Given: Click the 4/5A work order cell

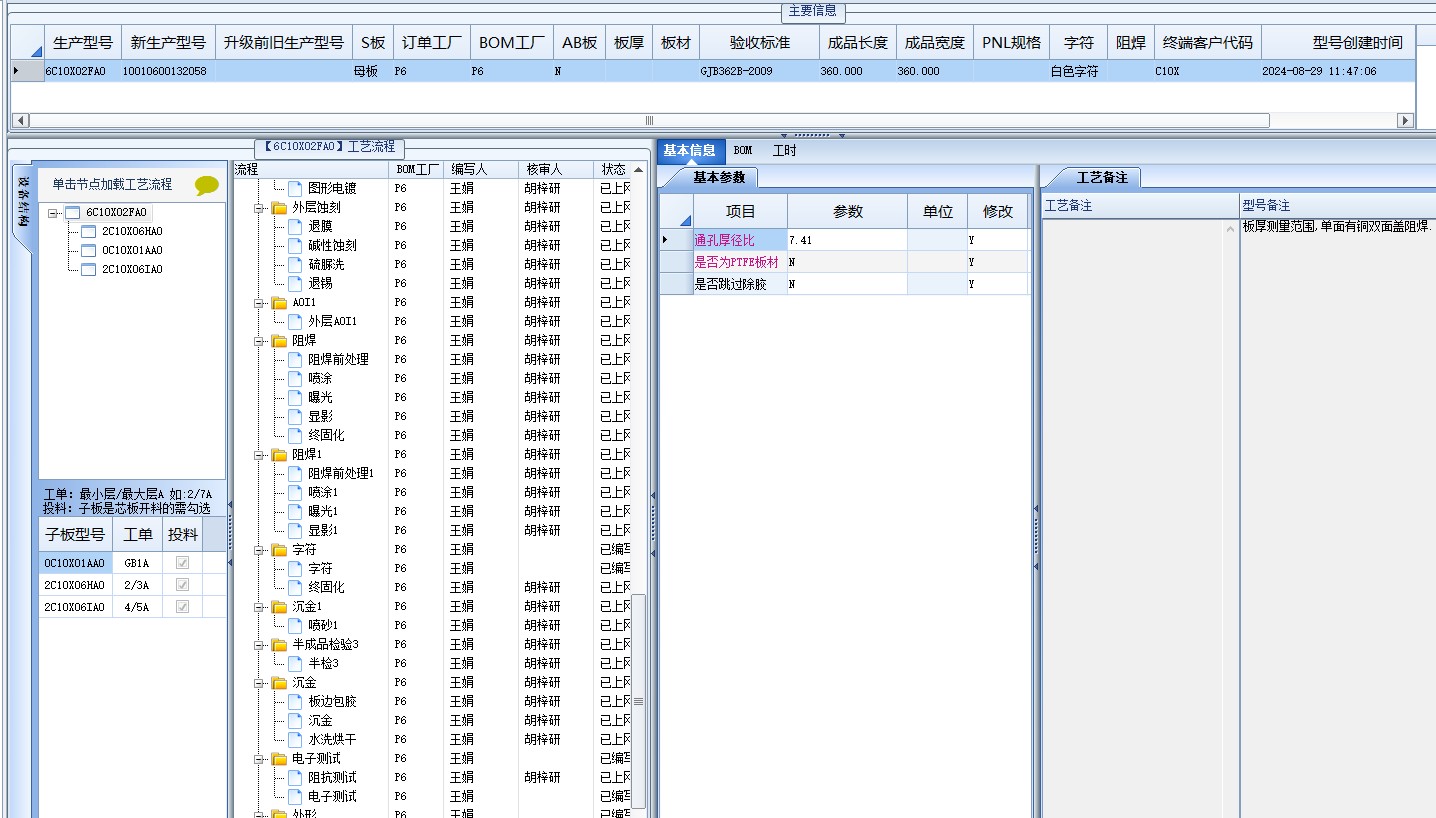Looking at the screenshot, I should coord(137,607).
